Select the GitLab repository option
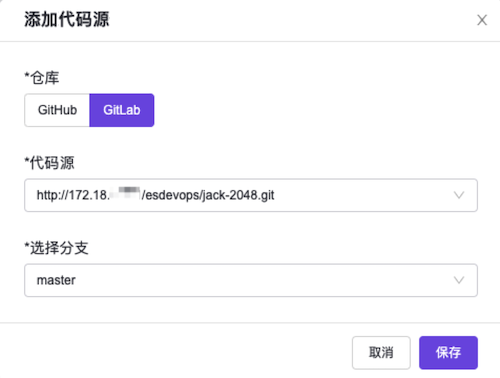 point(122,110)
